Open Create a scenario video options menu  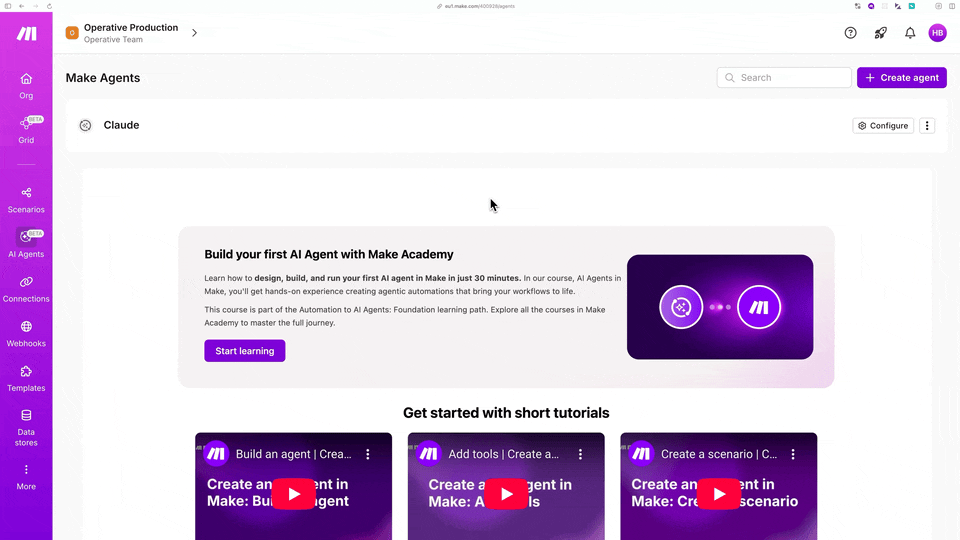pos(793,454)
